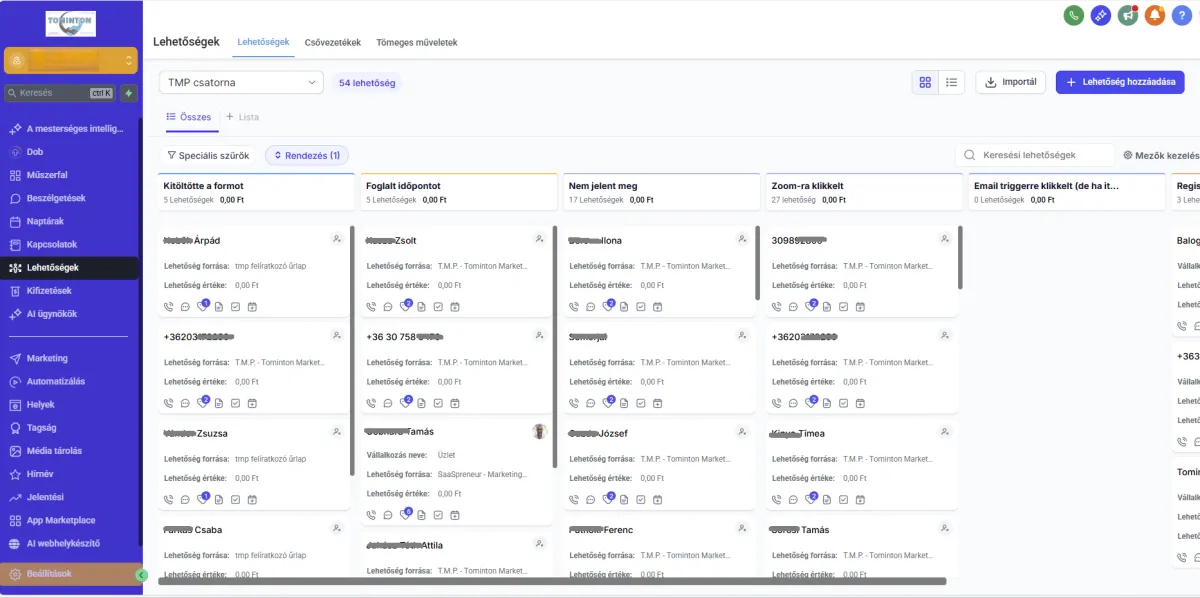
Task: Open the megaphone announcements icon
Action: point(1128,15)
